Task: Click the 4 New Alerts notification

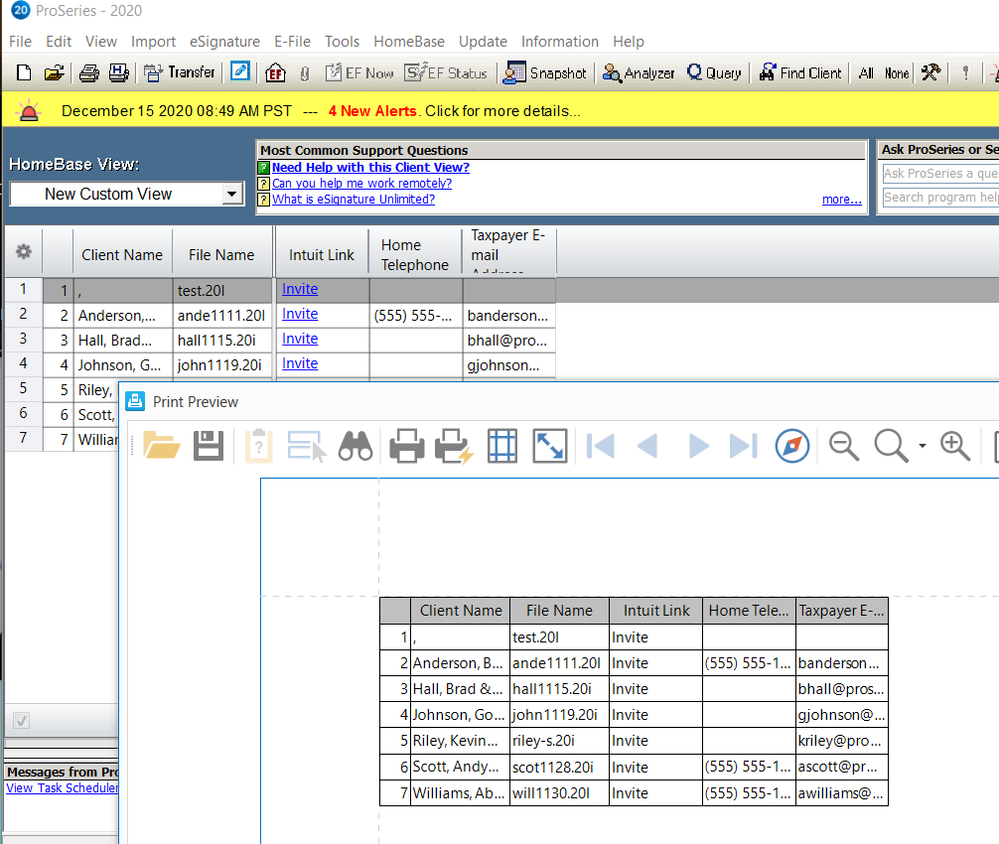Action: click(x=372, y=111)
